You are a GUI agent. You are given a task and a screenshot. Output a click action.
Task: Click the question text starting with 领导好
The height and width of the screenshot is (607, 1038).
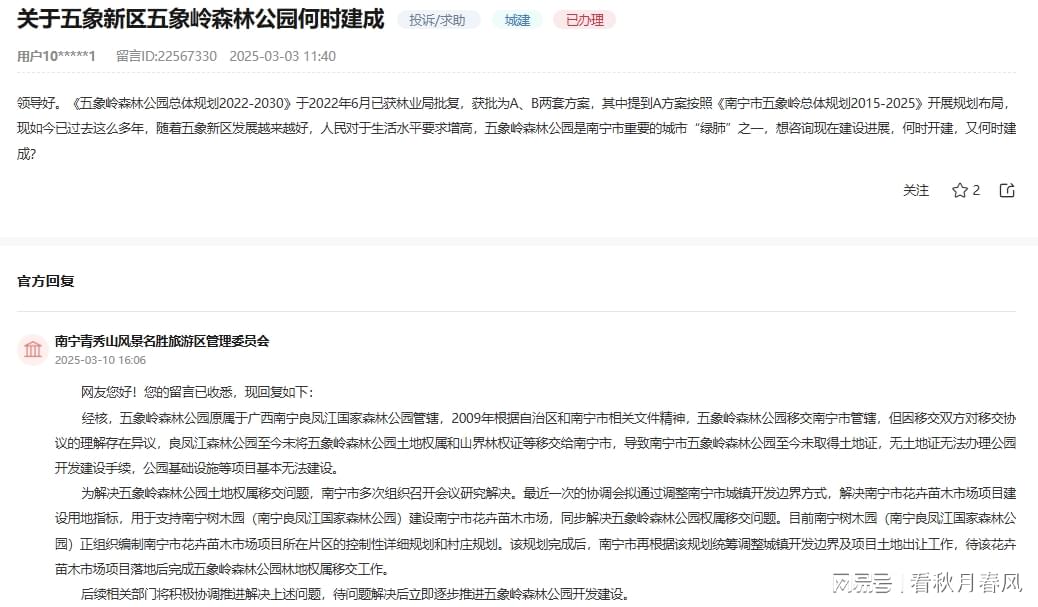516,128
